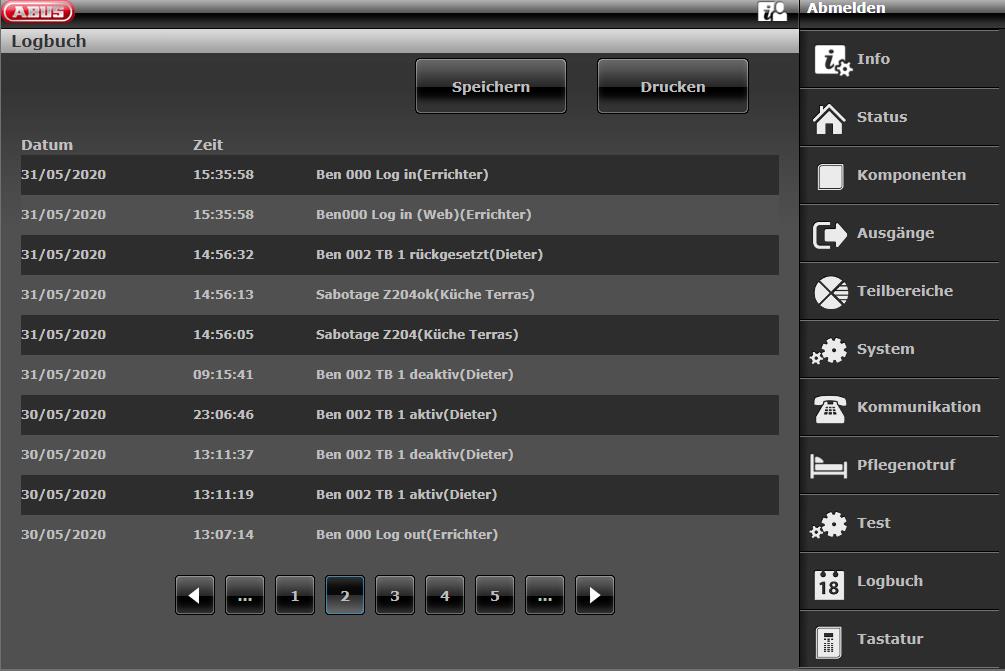This screenshot has width=1005, height=671.
Task: Select the Komponenten square icon
Action: (x=830, y=177)
